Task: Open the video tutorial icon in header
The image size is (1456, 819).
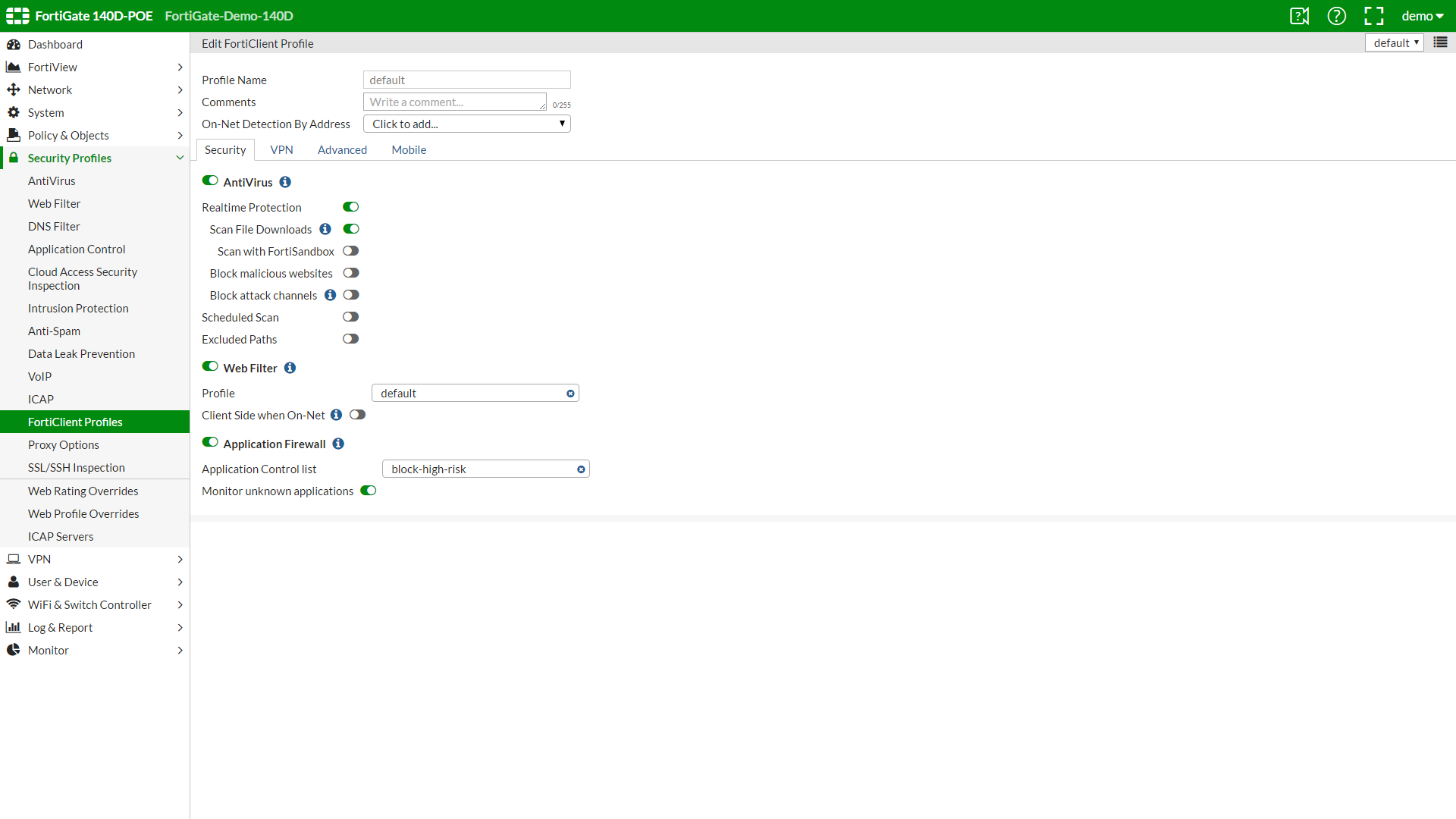Action: tap(1299, 16)
